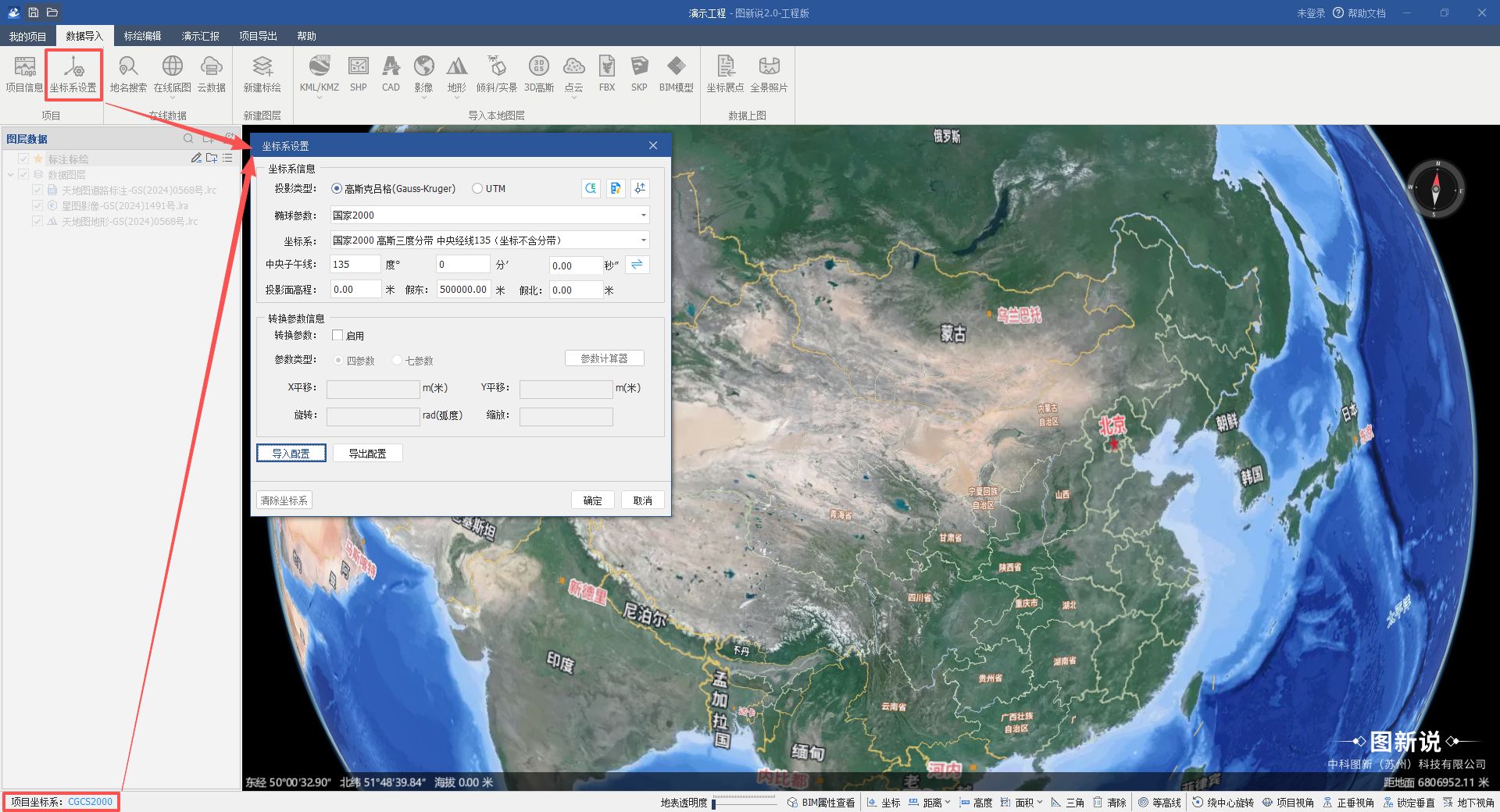Toggle 星图影像 layer checkbox
The image size is (1500, 812).
pos(37,205)
